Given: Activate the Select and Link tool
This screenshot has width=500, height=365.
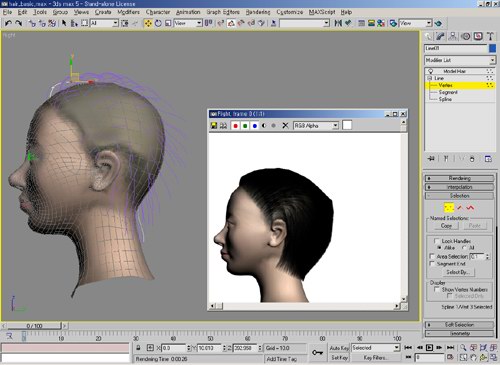Looking at the screenshot, I should 32,23.
